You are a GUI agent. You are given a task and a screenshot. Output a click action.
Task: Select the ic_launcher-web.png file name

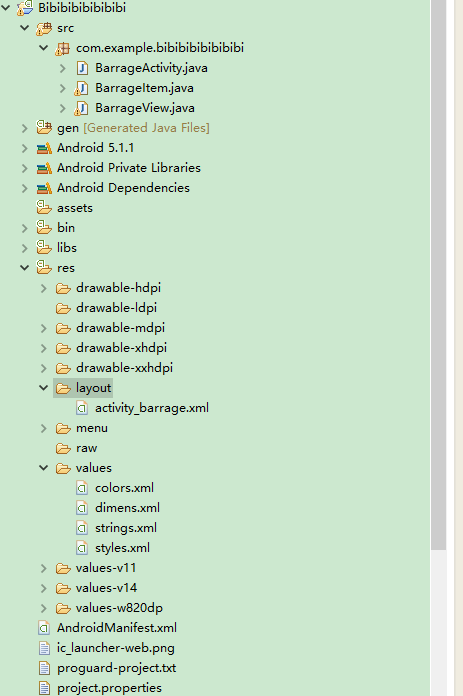click(115, 648)
